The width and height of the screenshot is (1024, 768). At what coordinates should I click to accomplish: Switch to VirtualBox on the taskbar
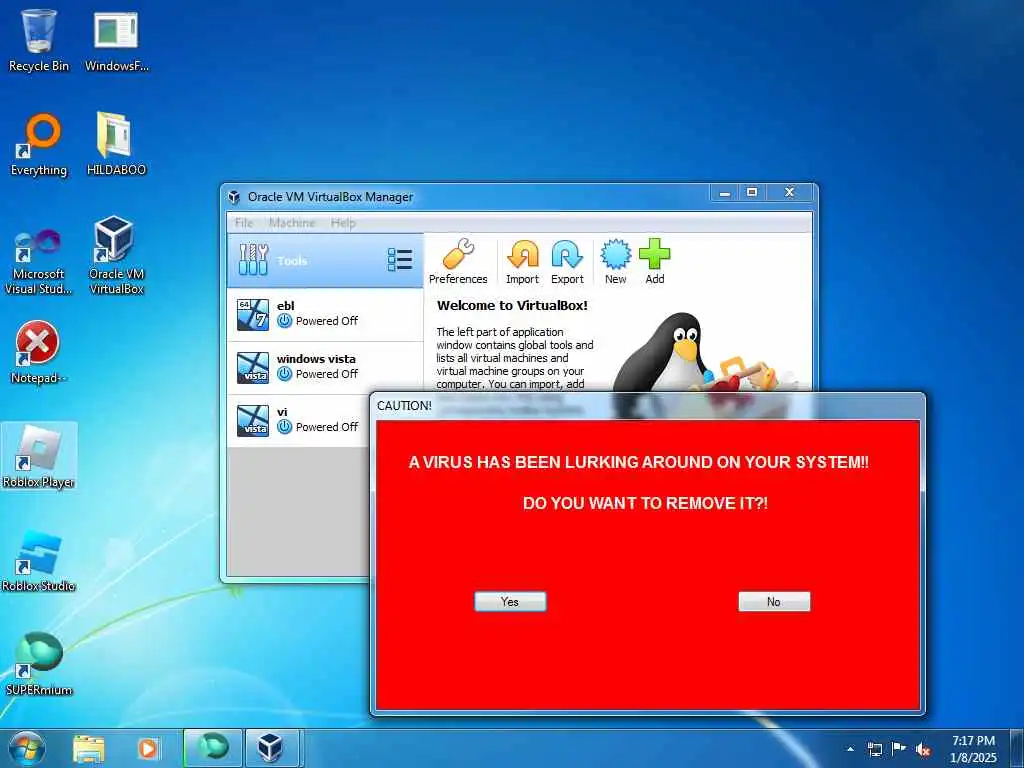(270, 748)
